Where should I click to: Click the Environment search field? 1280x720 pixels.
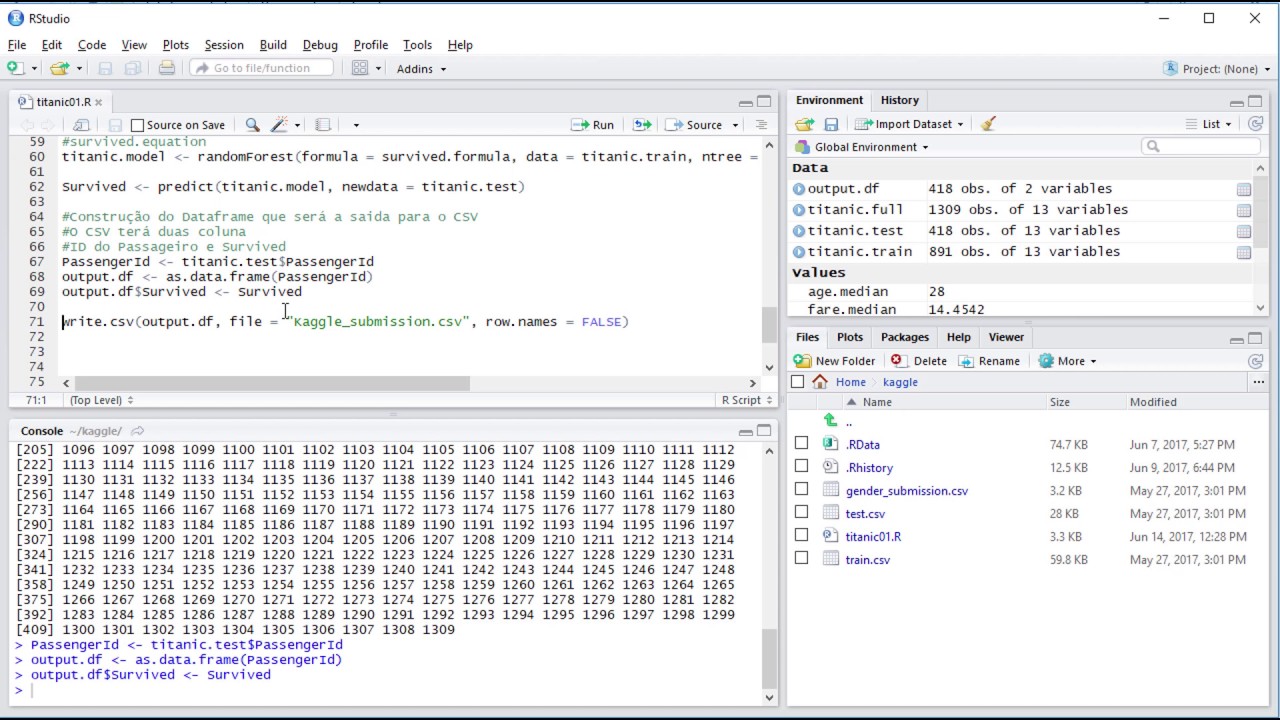(1201, 146)
